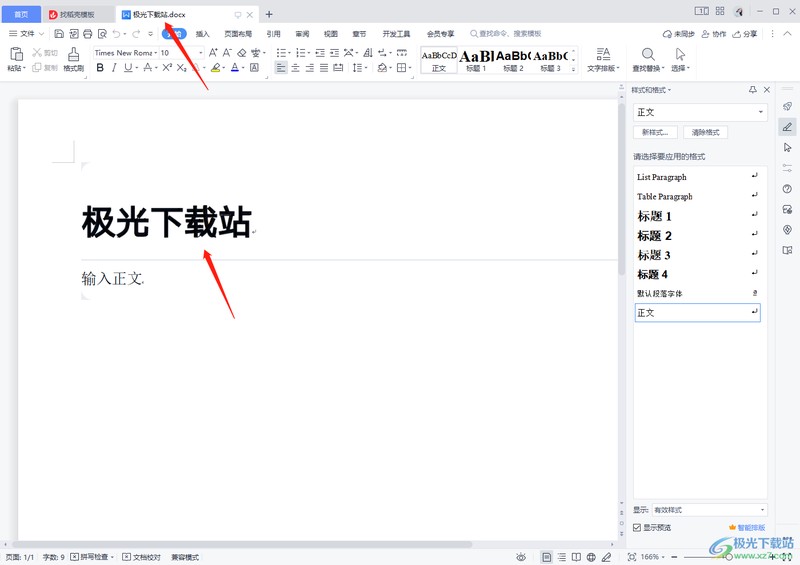Click the command search field
800x565 pixels.
505,34
